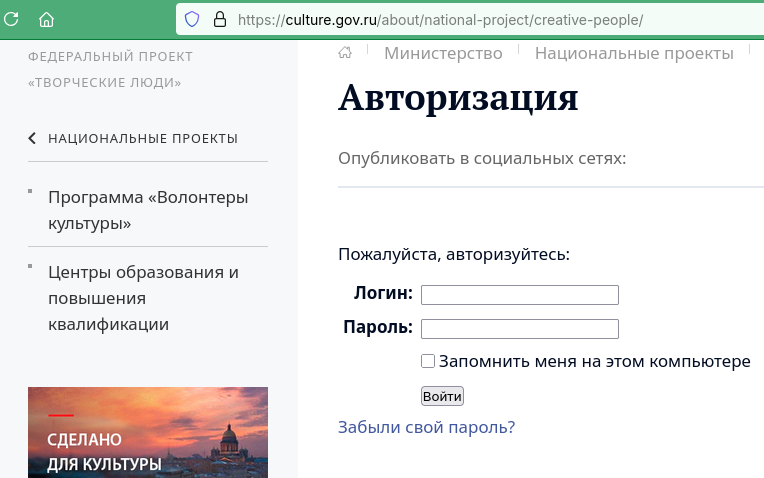Check Запомнить меня на этом компьютере

(428, 361)
